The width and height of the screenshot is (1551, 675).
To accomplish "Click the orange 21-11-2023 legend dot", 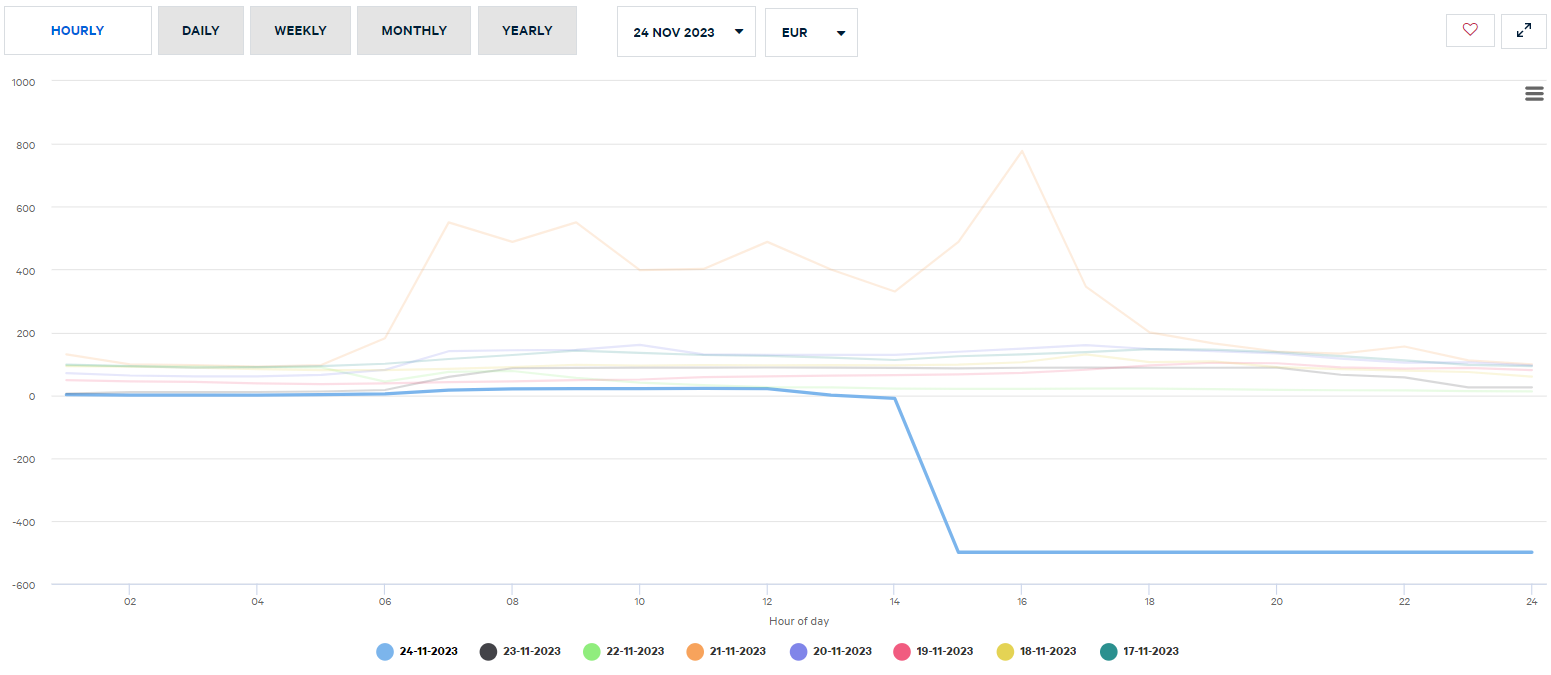I will click(x=694, y=651).
